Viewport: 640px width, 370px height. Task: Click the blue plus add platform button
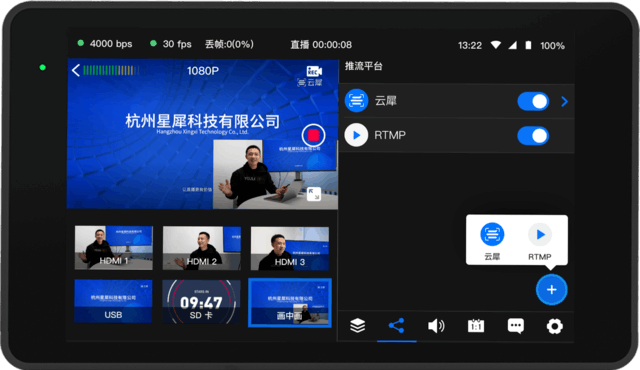pos(551,290)
